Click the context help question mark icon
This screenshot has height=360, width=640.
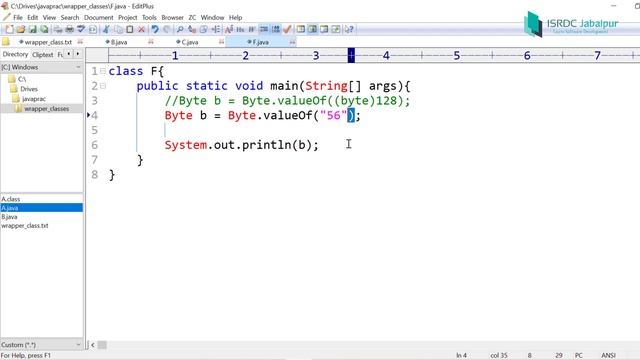pyautogui.click(x=349, y=29)
